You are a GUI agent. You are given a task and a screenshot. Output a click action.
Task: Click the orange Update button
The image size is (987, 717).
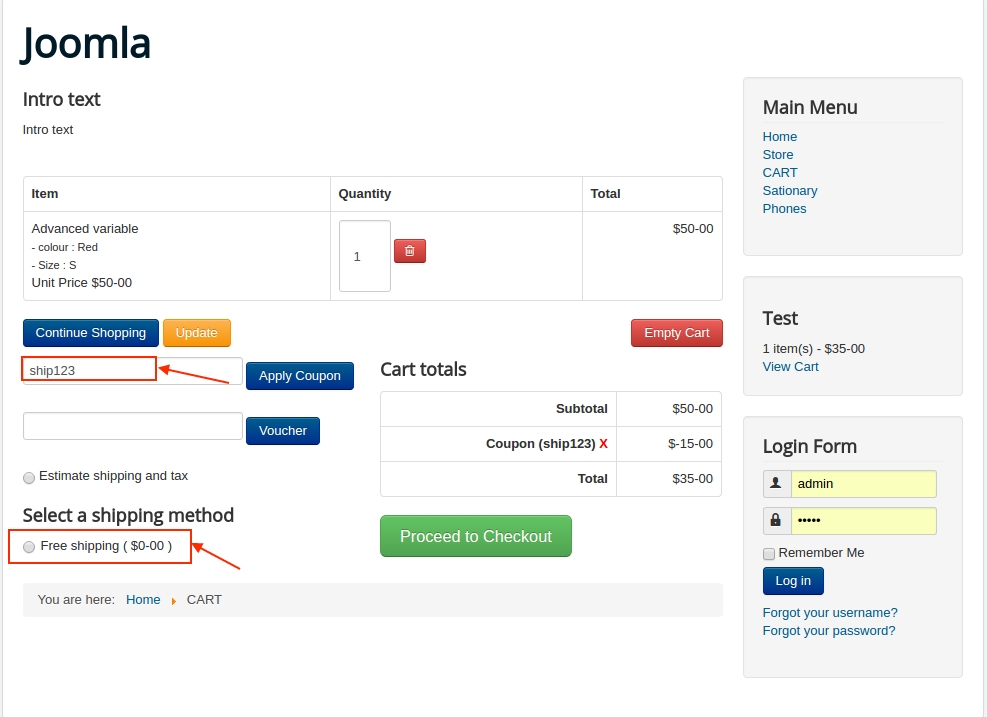coord(197,333)
